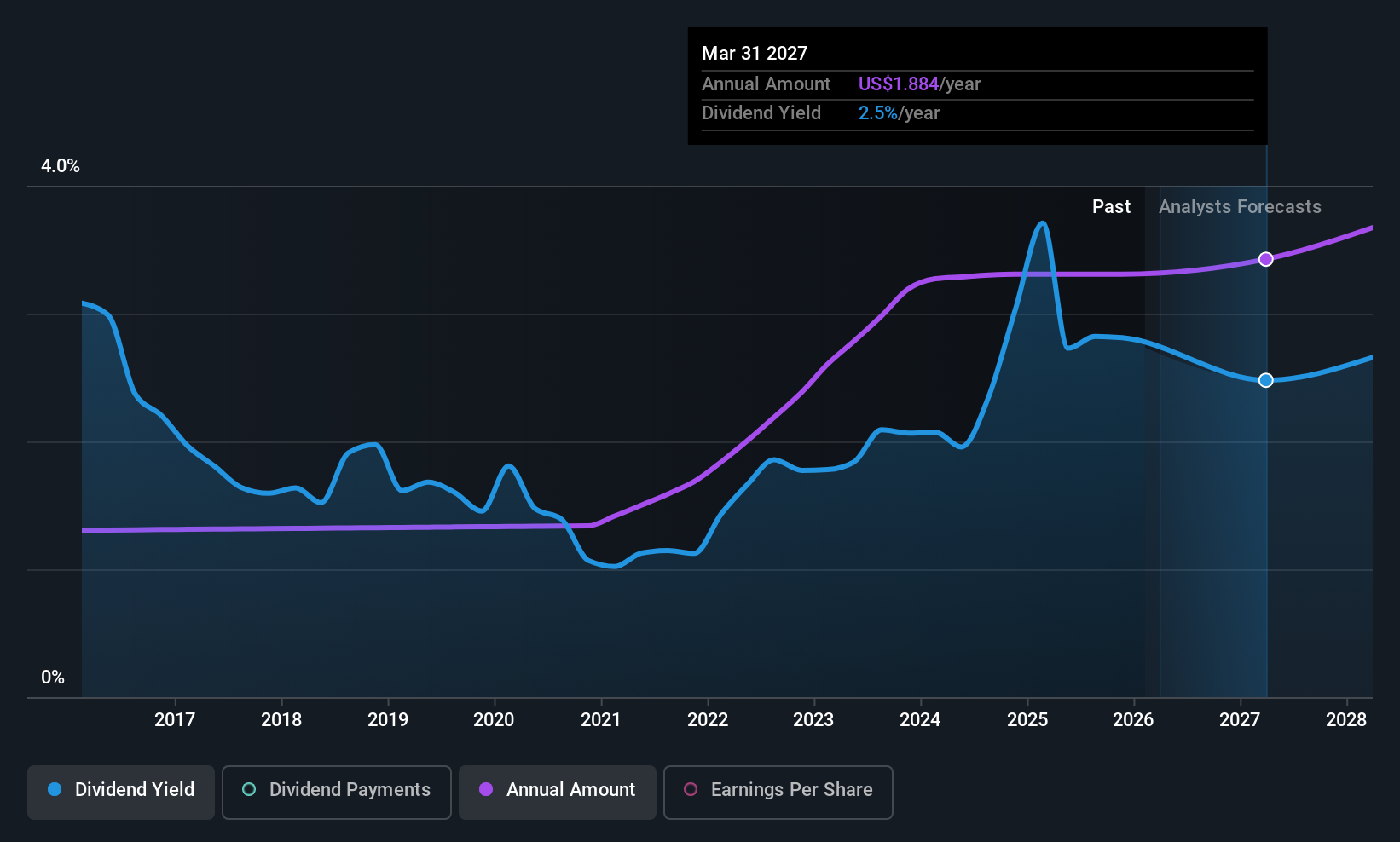Viewport: 1400px width, 842px height.
Task: Select the 2017 x-axis label
Action: click(x=175, y=720)
